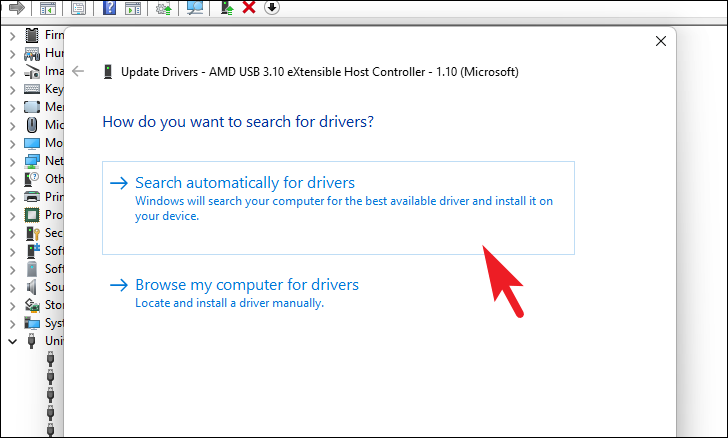This screenshot has height=438, width=728.
Task: Expand the Mice (Mic) node
Action: tap(13, 126)
